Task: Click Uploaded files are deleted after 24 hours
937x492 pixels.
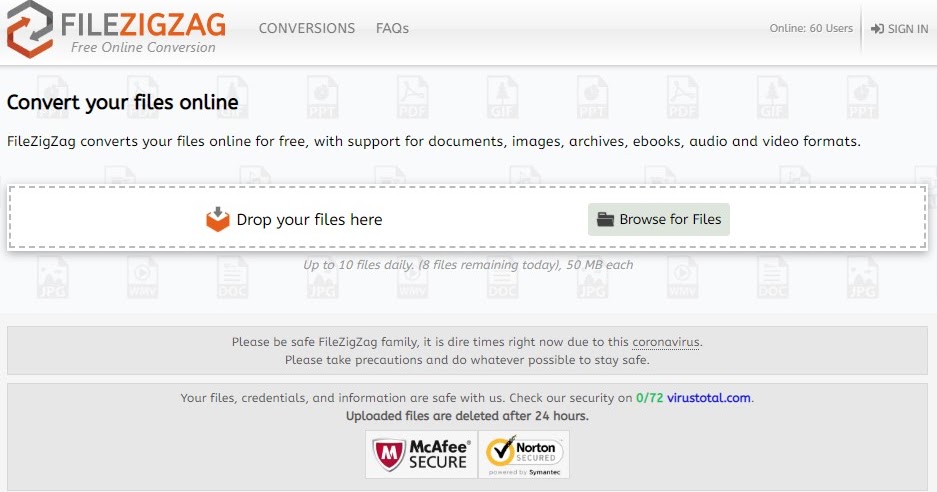Action: coord(467,416)
